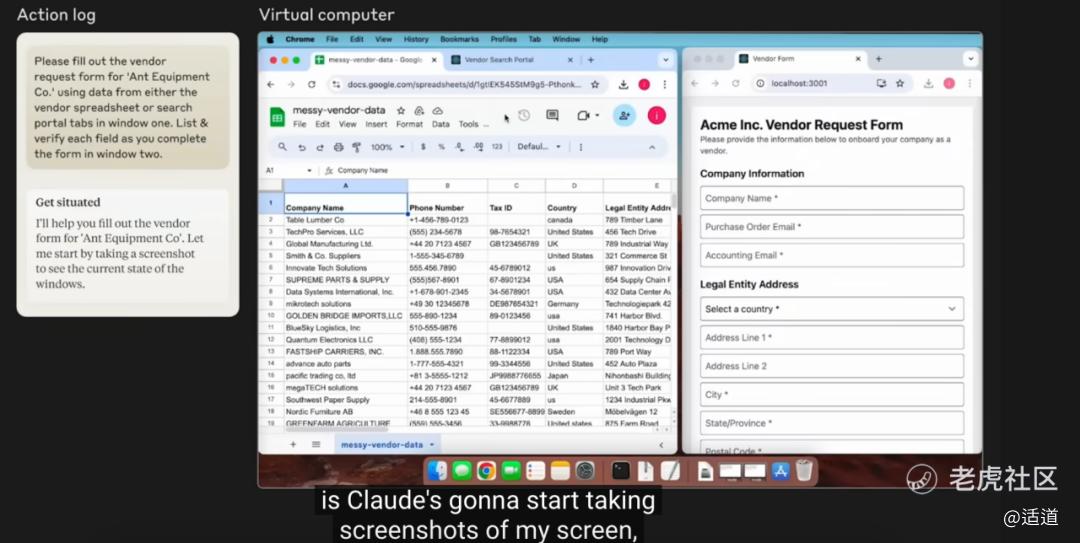Click the cloud document status icon
This screenshot has width=1080, height=543.
coord(437,110)
